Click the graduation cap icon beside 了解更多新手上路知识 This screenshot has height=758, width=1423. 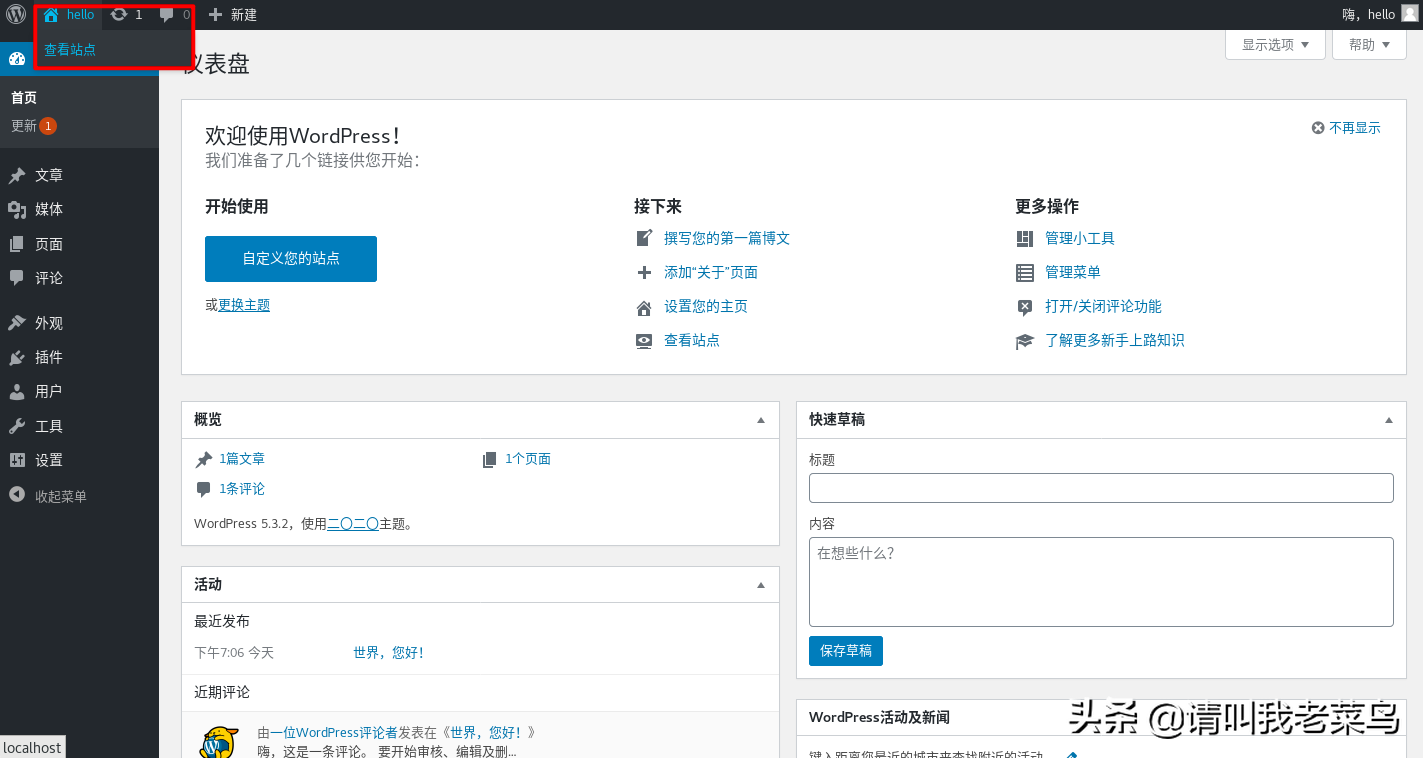pos(1025,341)
